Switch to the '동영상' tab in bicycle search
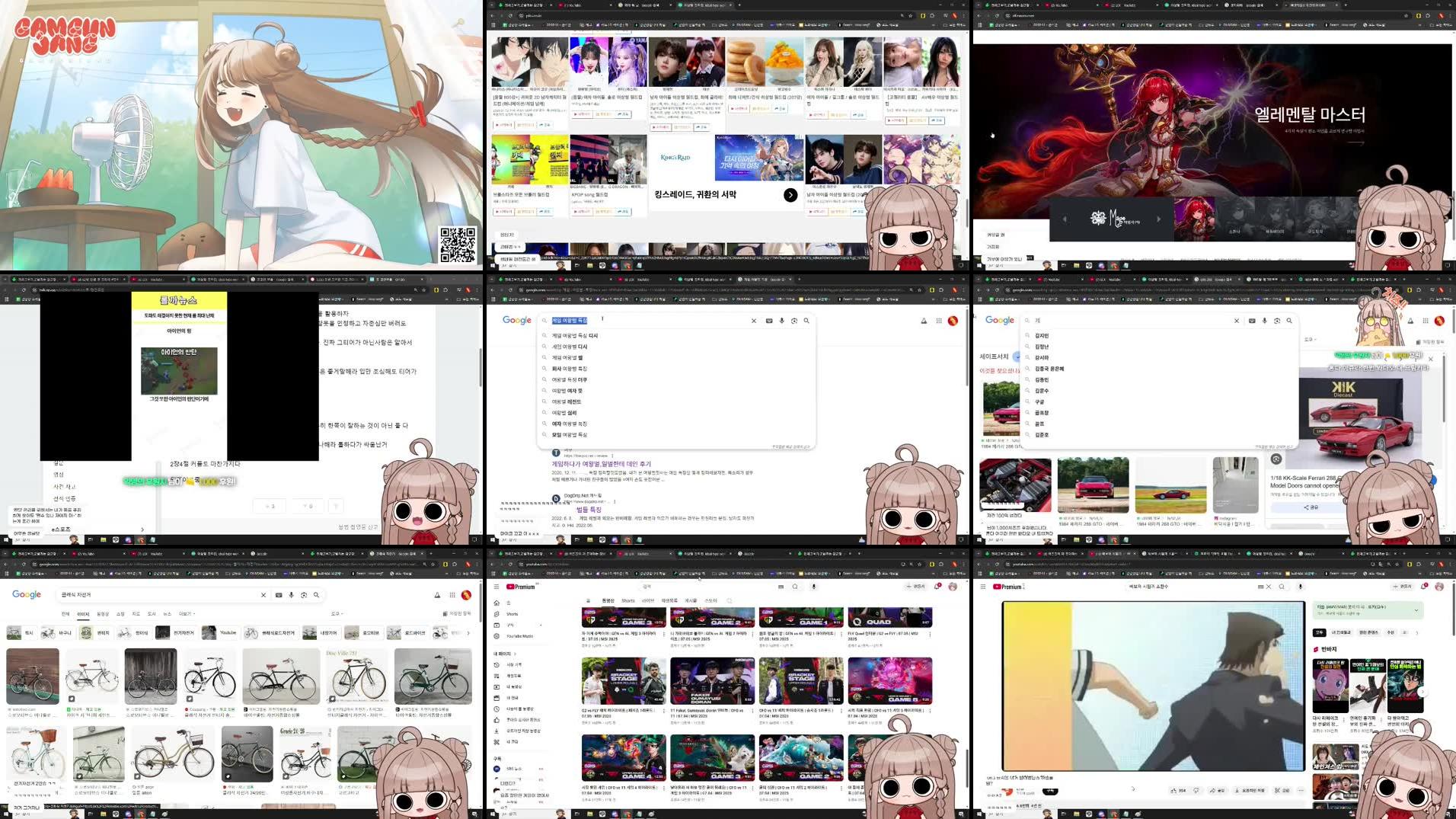Image resolution: width=1456 pixels, height=819 pixels. click(x=102, y=613)
